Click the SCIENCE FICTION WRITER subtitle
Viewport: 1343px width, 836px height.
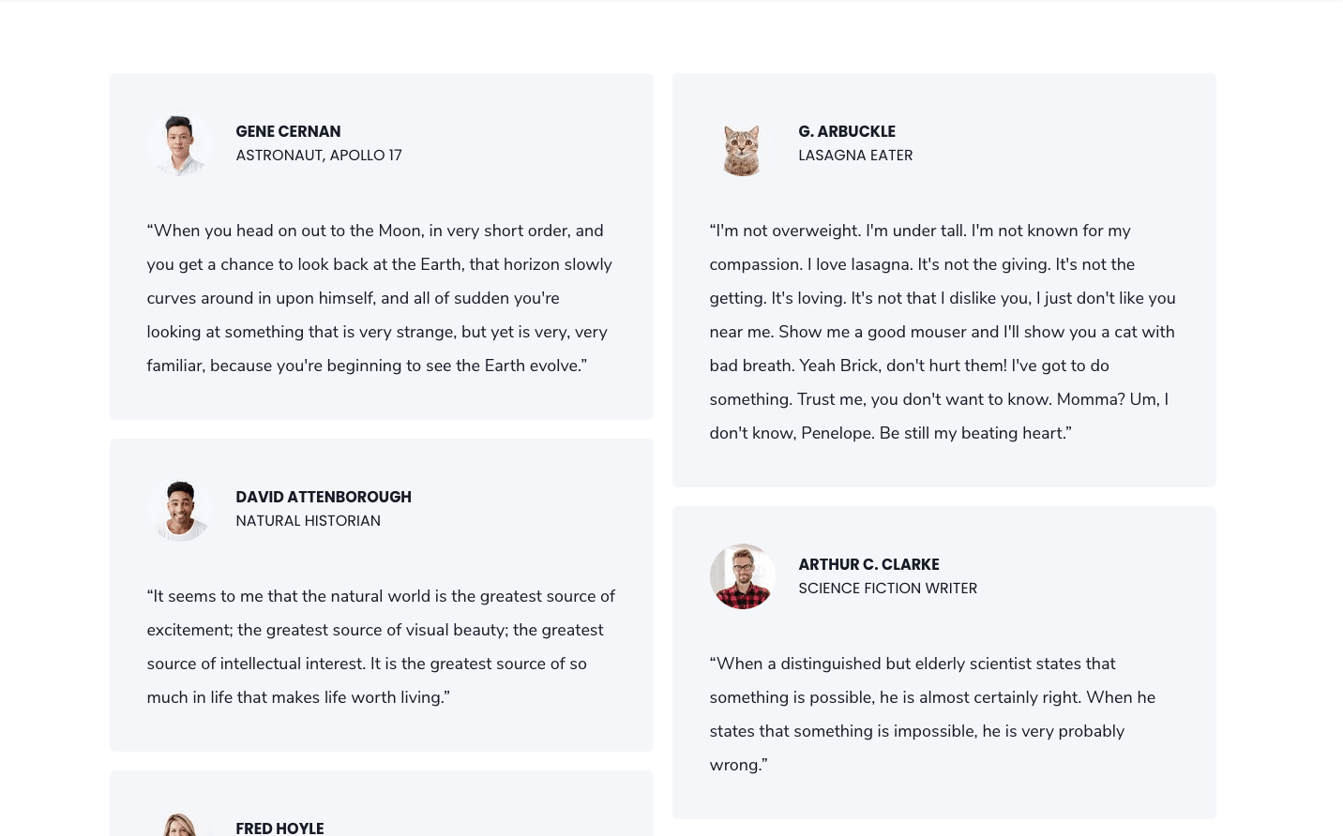(888, 589)
